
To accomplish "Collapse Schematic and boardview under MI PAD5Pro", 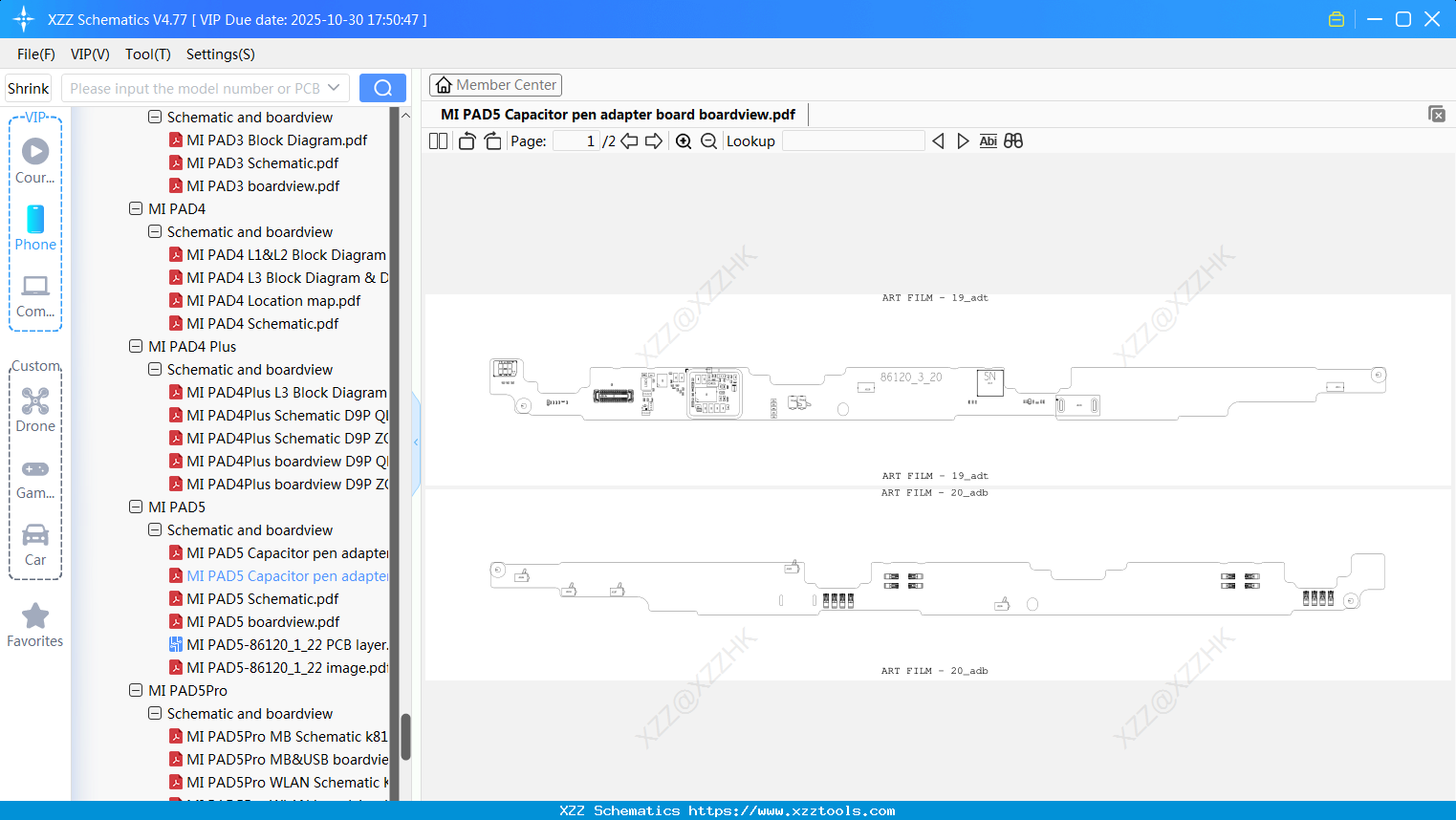I will (x=155, y=713).
